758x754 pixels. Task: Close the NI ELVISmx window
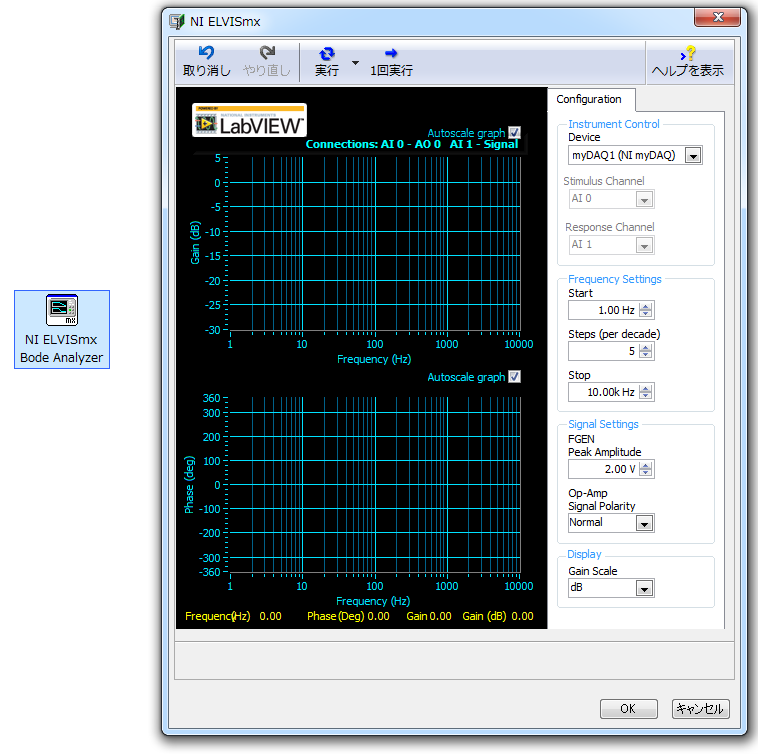(717, 18)
